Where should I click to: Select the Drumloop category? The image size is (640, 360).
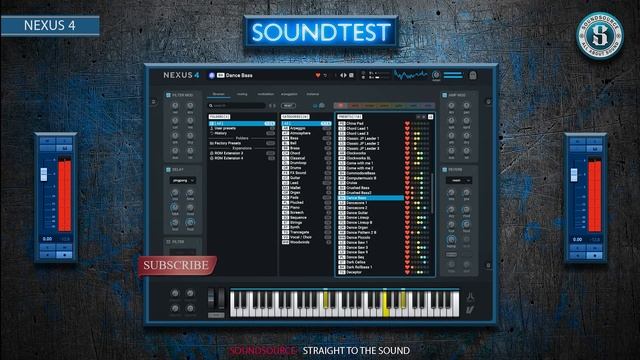[307, 163]
